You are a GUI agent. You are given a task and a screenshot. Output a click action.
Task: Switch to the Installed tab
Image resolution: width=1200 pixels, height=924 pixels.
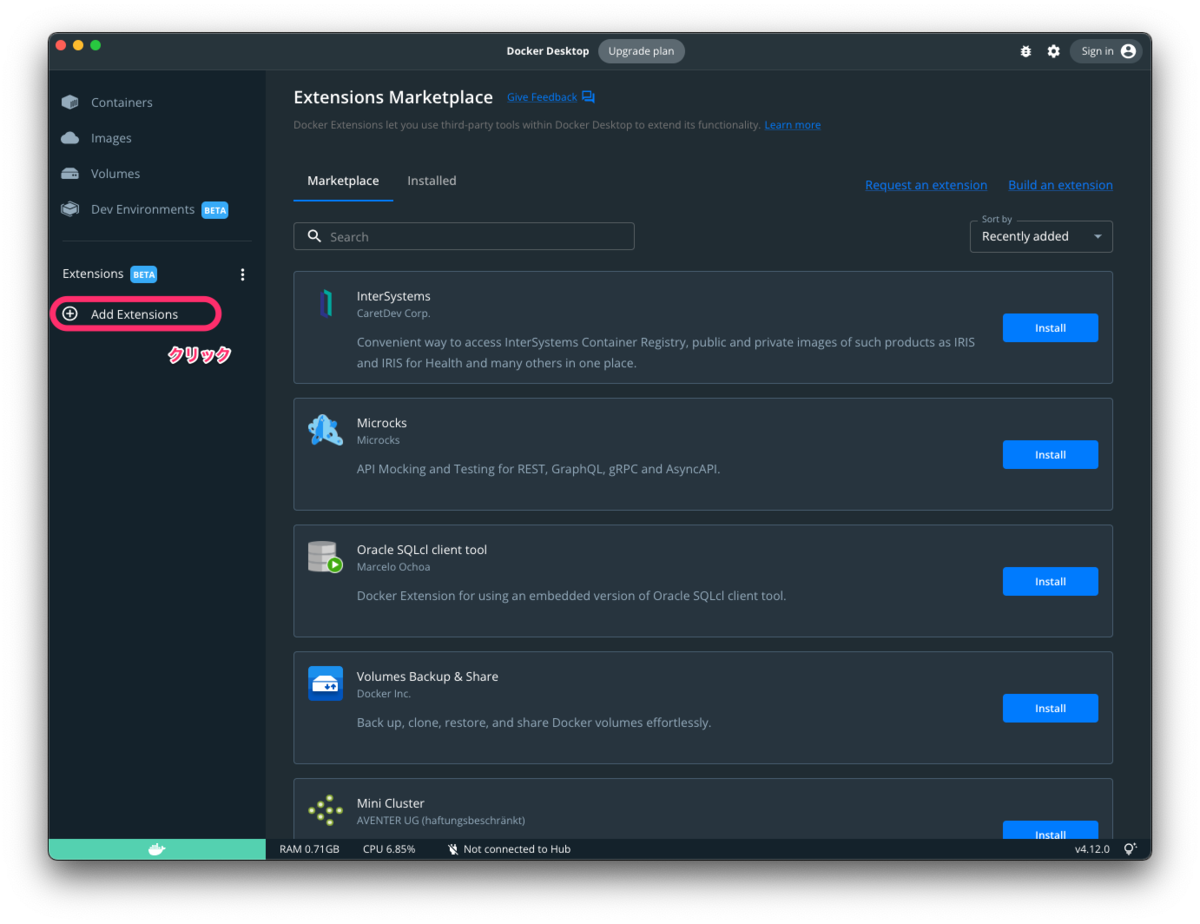432,181
